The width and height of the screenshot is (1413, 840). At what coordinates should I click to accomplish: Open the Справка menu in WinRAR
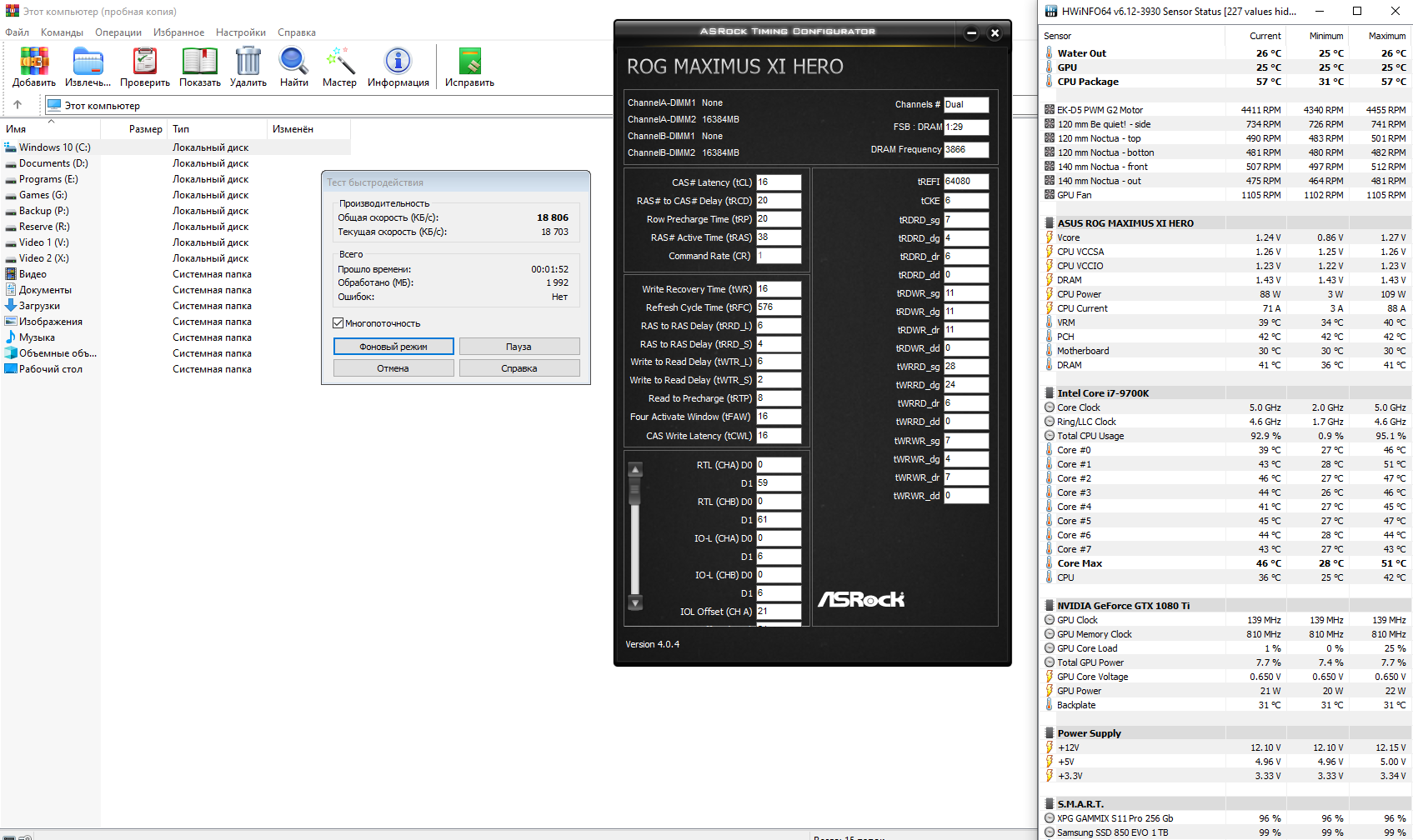pyautogui.click(x=297, y=32)
